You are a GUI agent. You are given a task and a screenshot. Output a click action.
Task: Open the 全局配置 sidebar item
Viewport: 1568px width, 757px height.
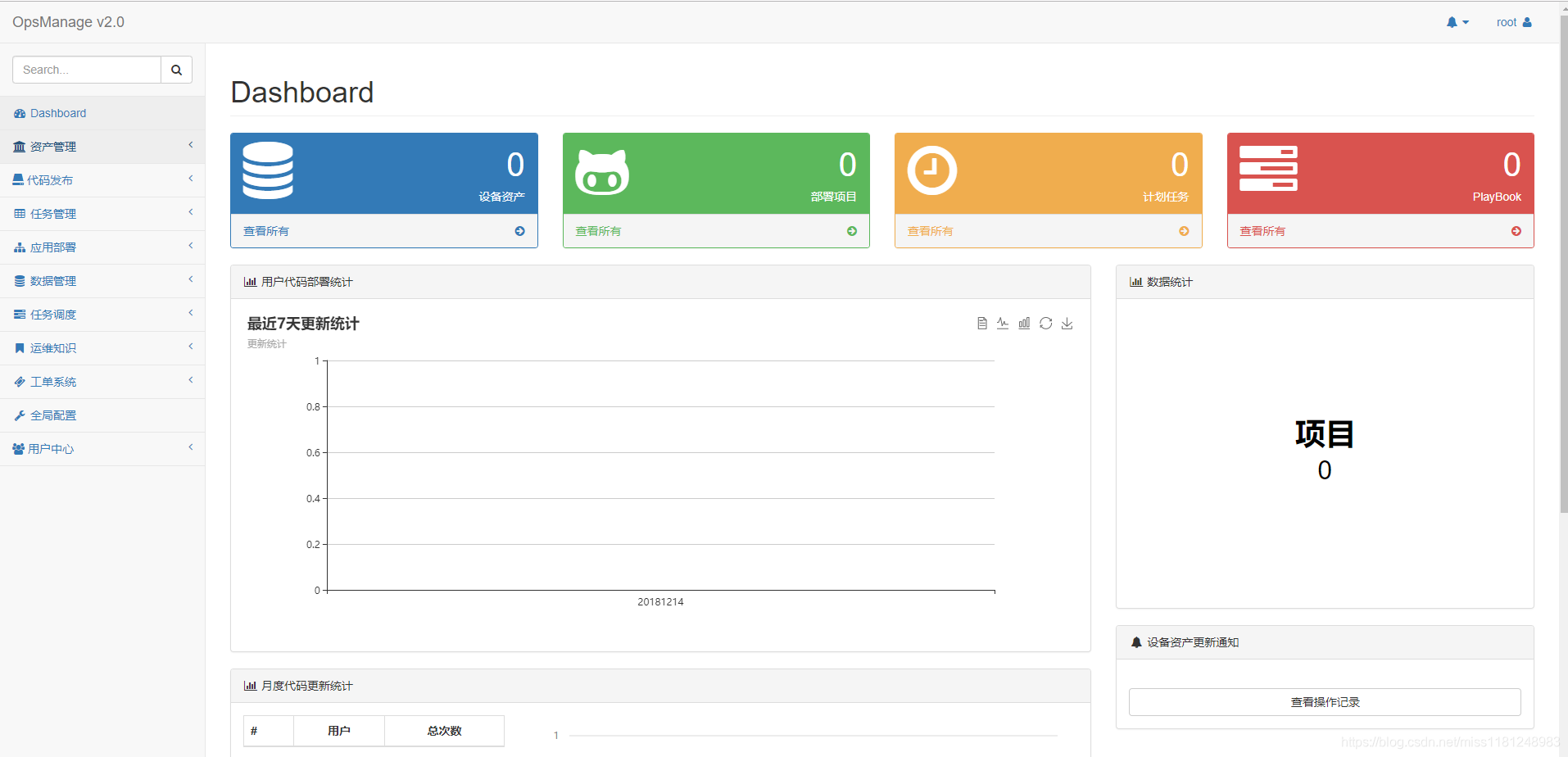[102, 415]
